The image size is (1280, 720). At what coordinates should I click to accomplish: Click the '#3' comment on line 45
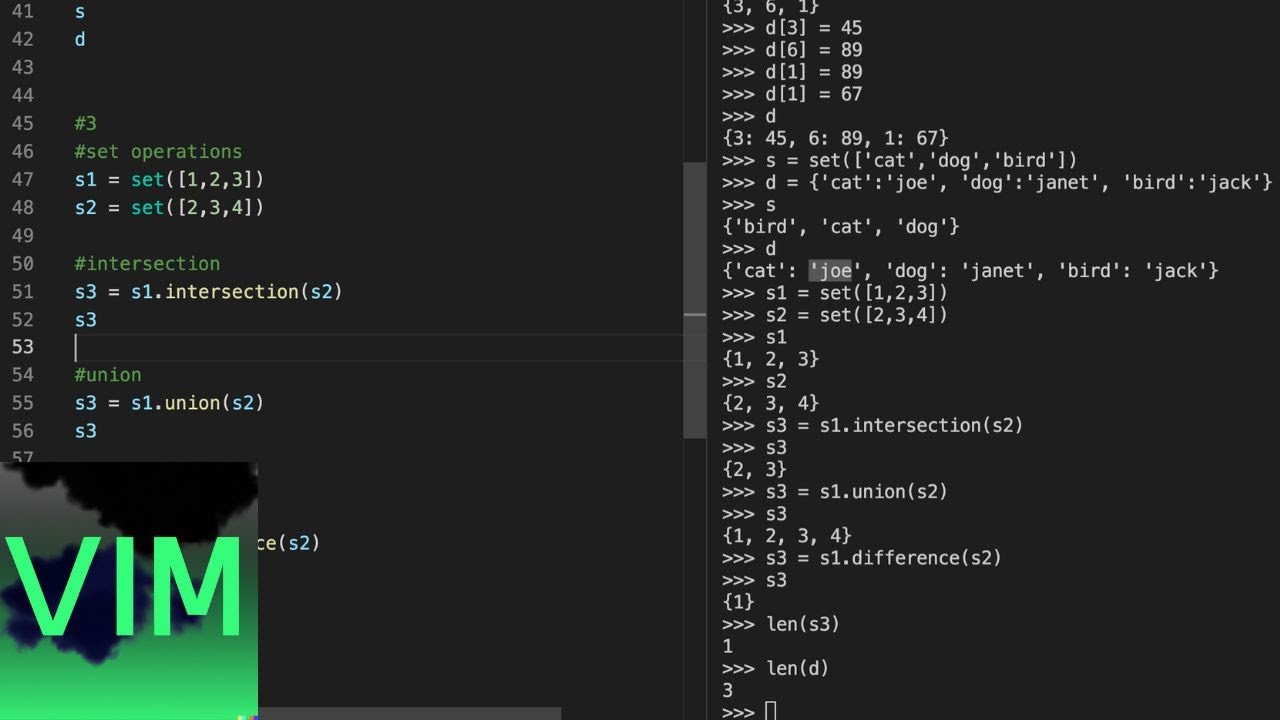click(85, 123)
